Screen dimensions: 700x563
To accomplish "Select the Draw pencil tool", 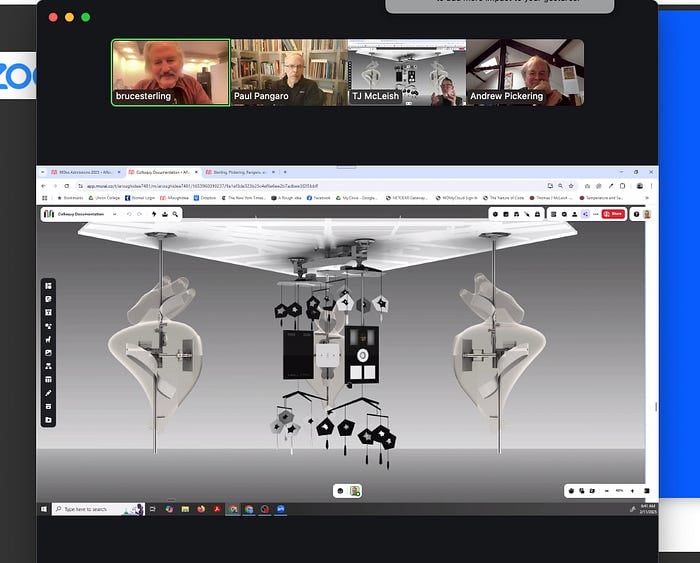I will pos(48,393).
